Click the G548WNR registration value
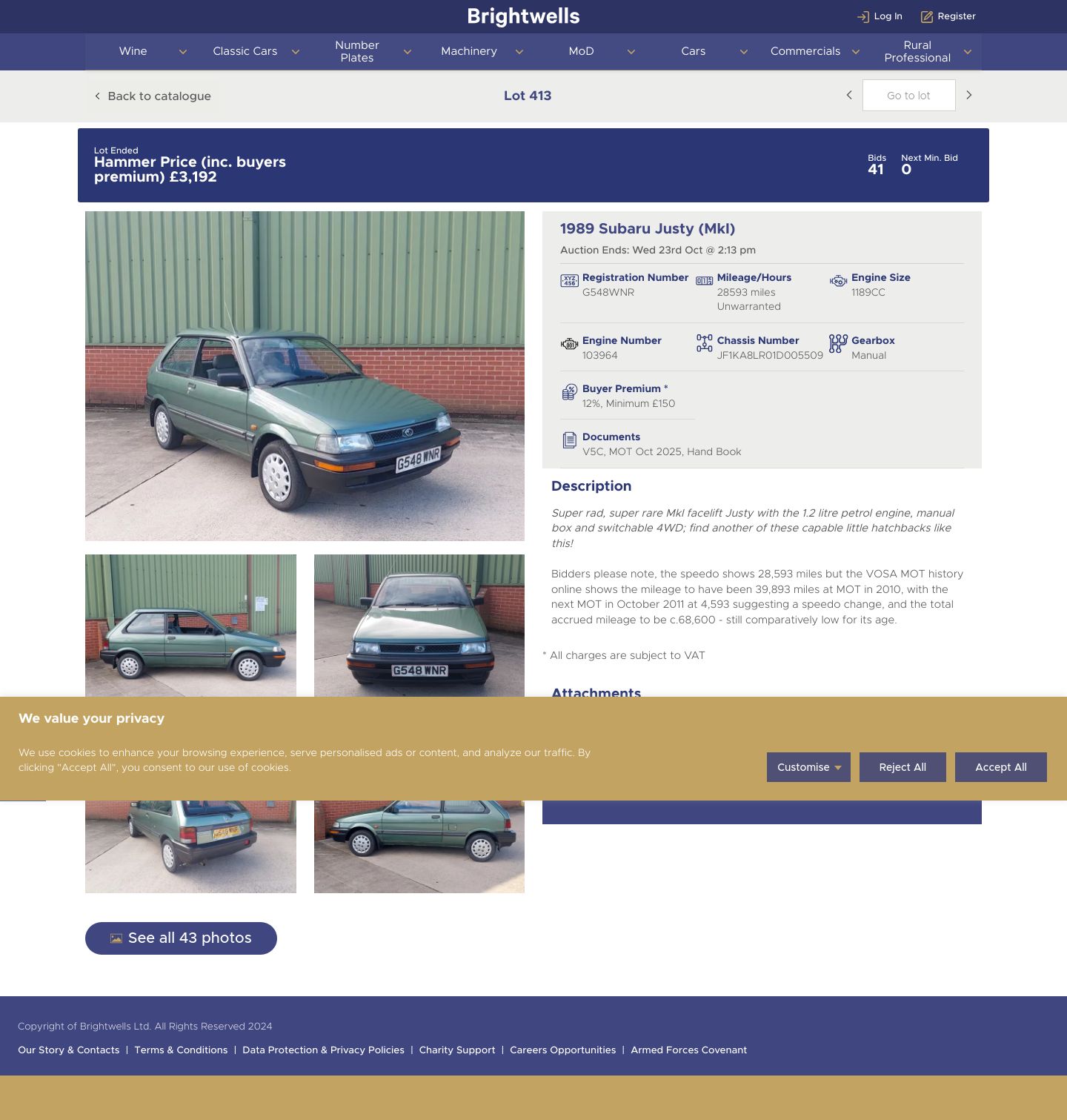 (x=608, y=293)
